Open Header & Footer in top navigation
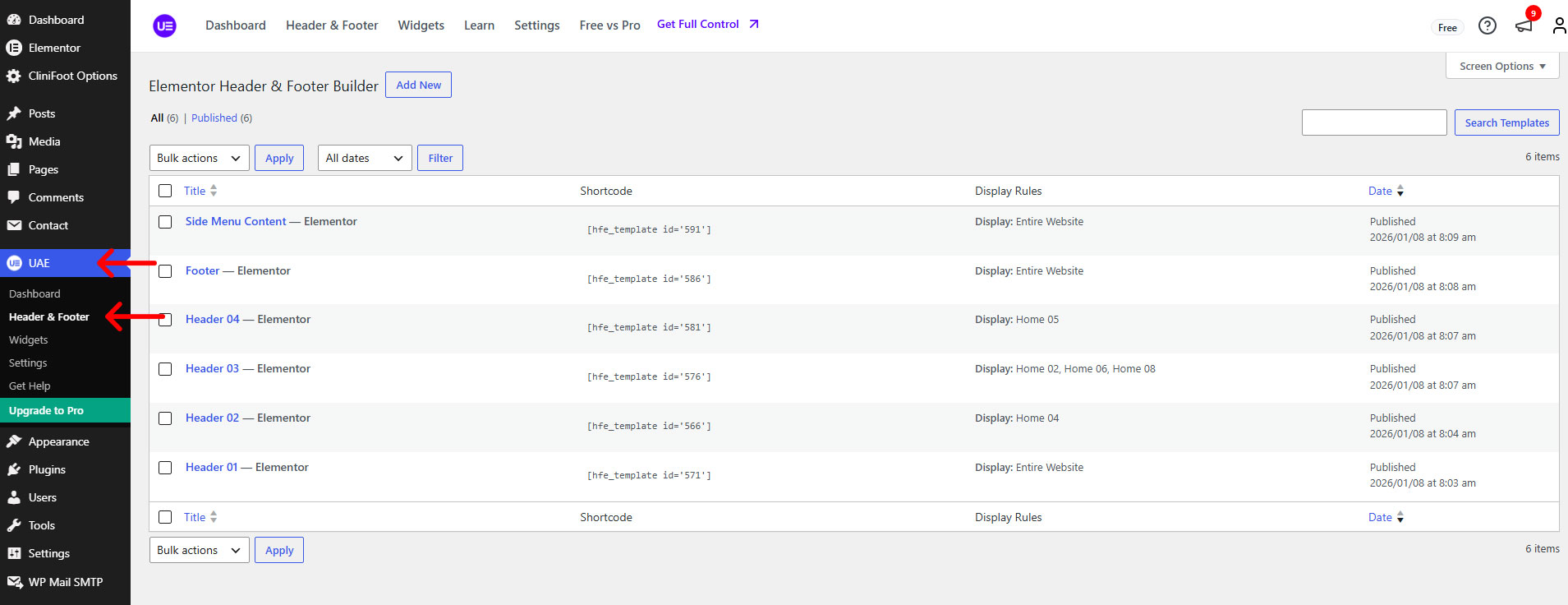The width and height of the screenshot is (1568, 605). 332,25
